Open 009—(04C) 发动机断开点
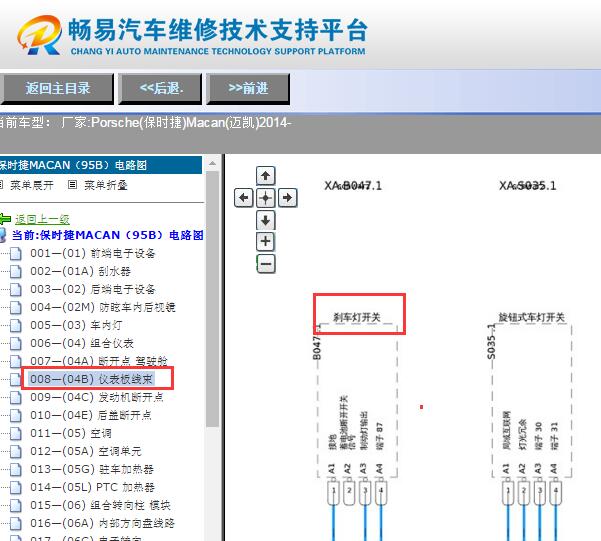 pos(97,398)
